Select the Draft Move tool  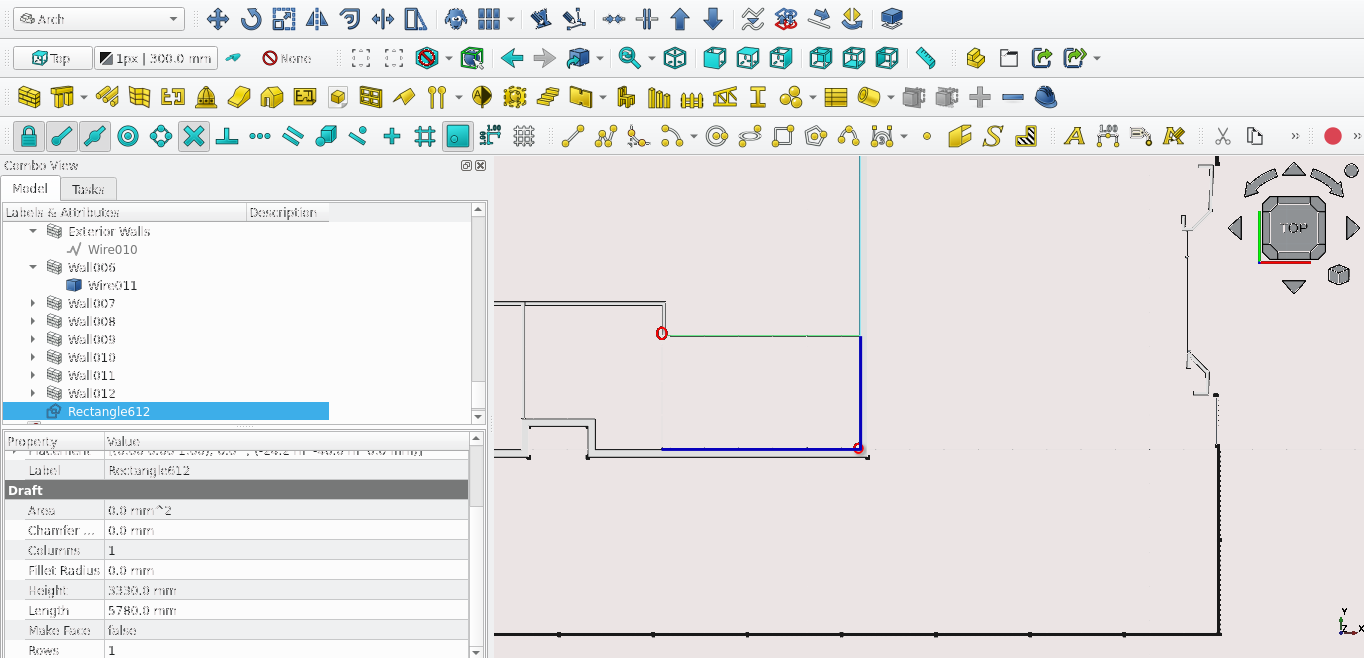click(x=217, y=19)
